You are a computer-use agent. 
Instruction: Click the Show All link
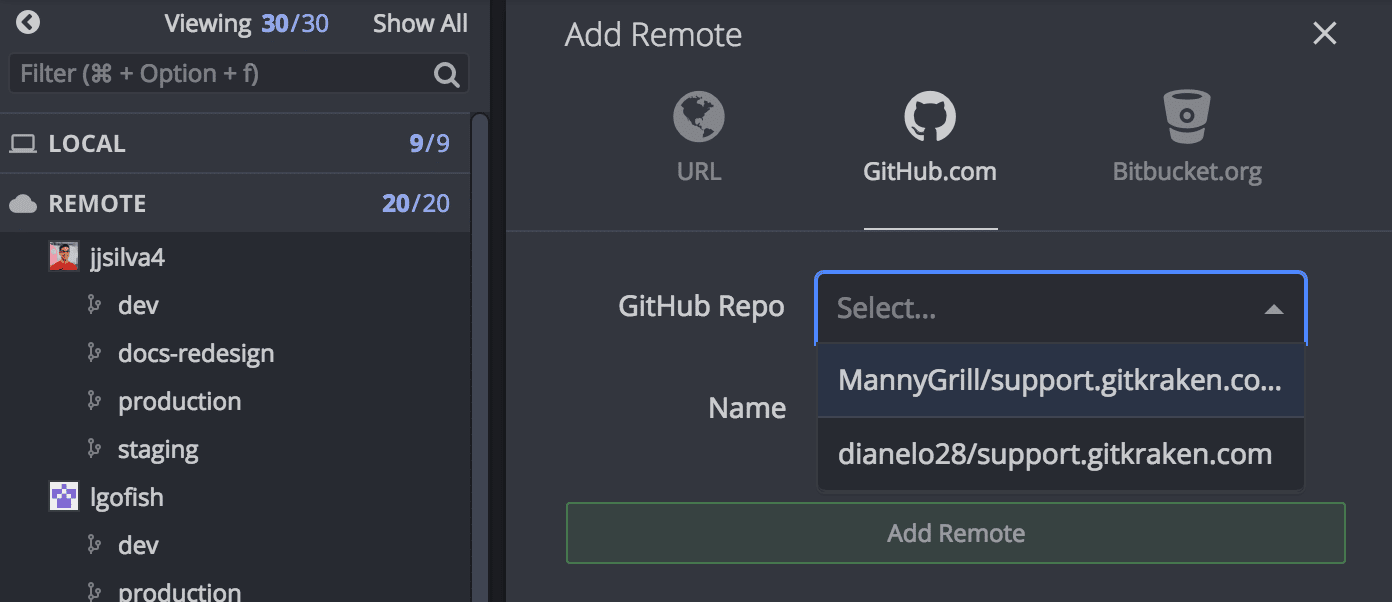click(x=420, y=24)
